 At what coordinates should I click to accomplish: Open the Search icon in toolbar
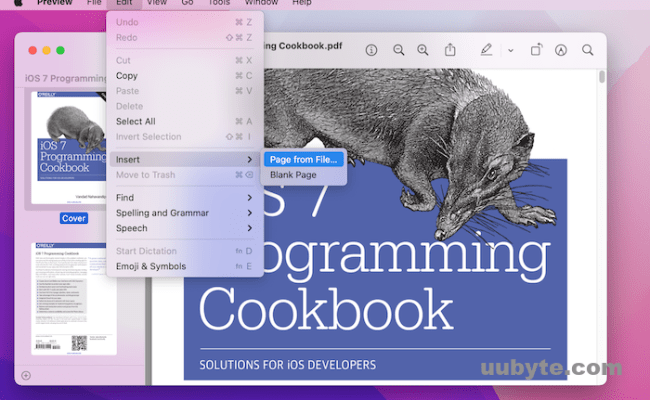point(587,50)
